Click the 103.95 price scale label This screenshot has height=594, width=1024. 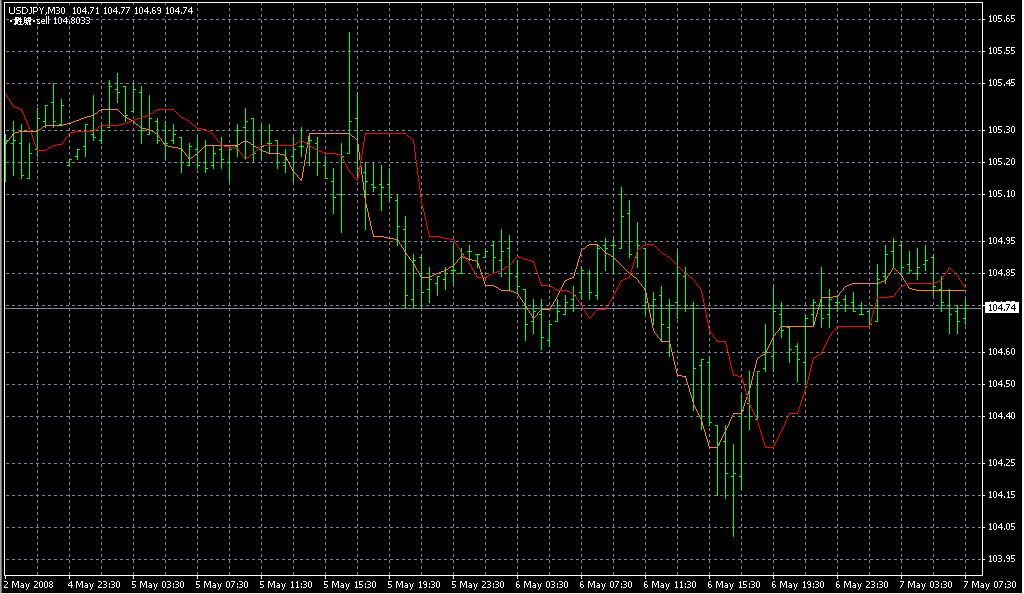click(x=1001, y=559)
